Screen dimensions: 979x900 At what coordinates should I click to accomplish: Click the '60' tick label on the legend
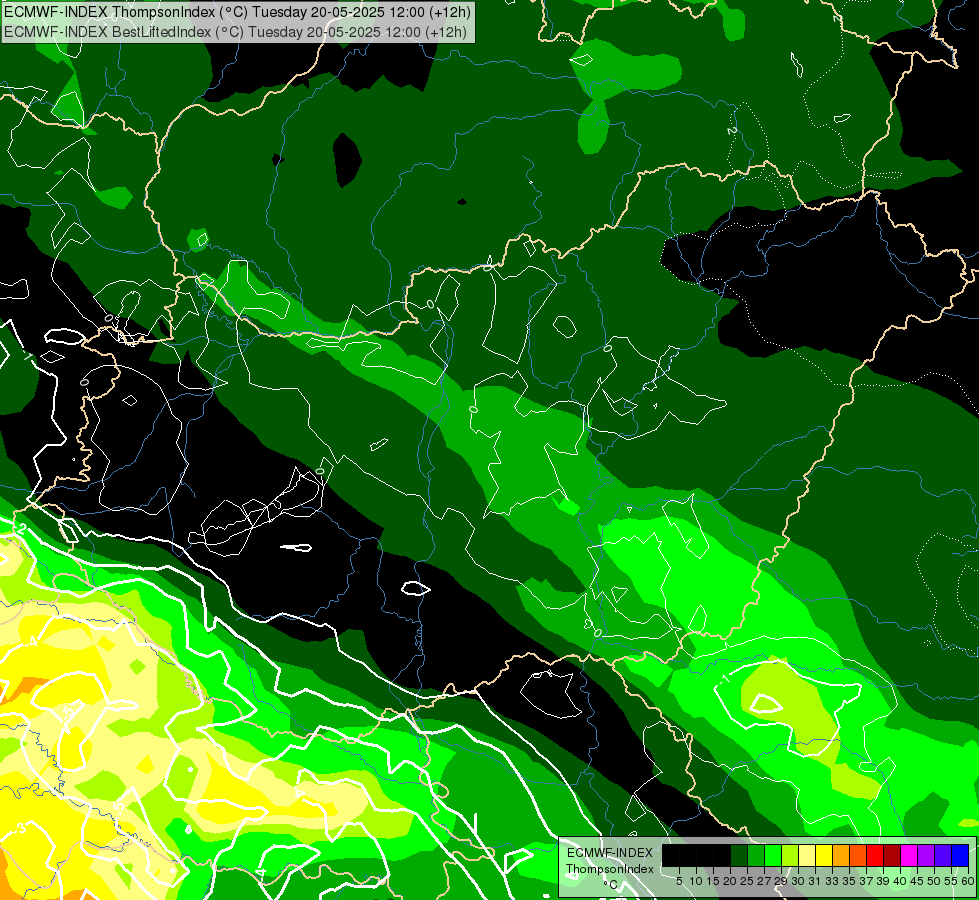point(968,881)
